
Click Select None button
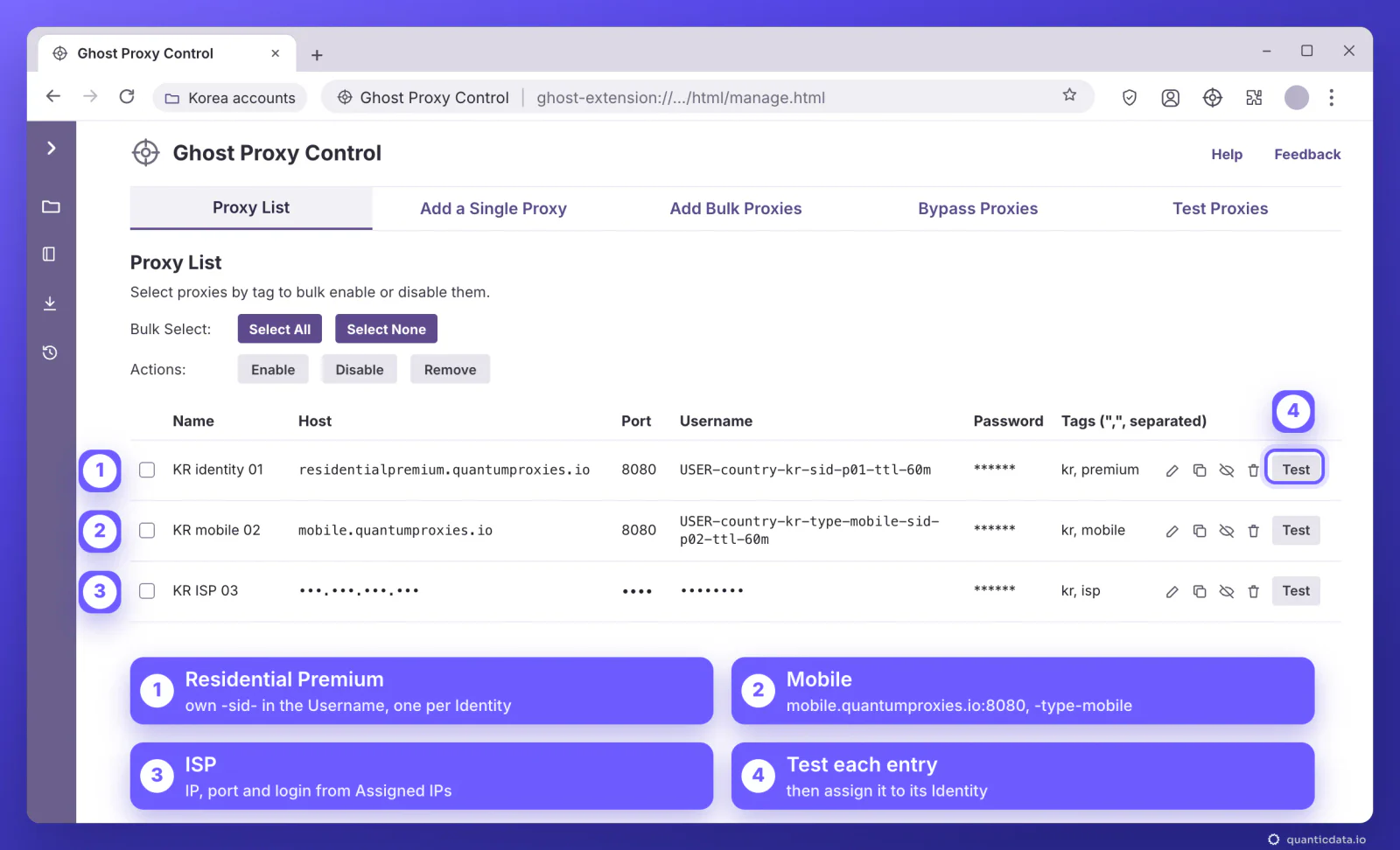(x=386, y=329)
